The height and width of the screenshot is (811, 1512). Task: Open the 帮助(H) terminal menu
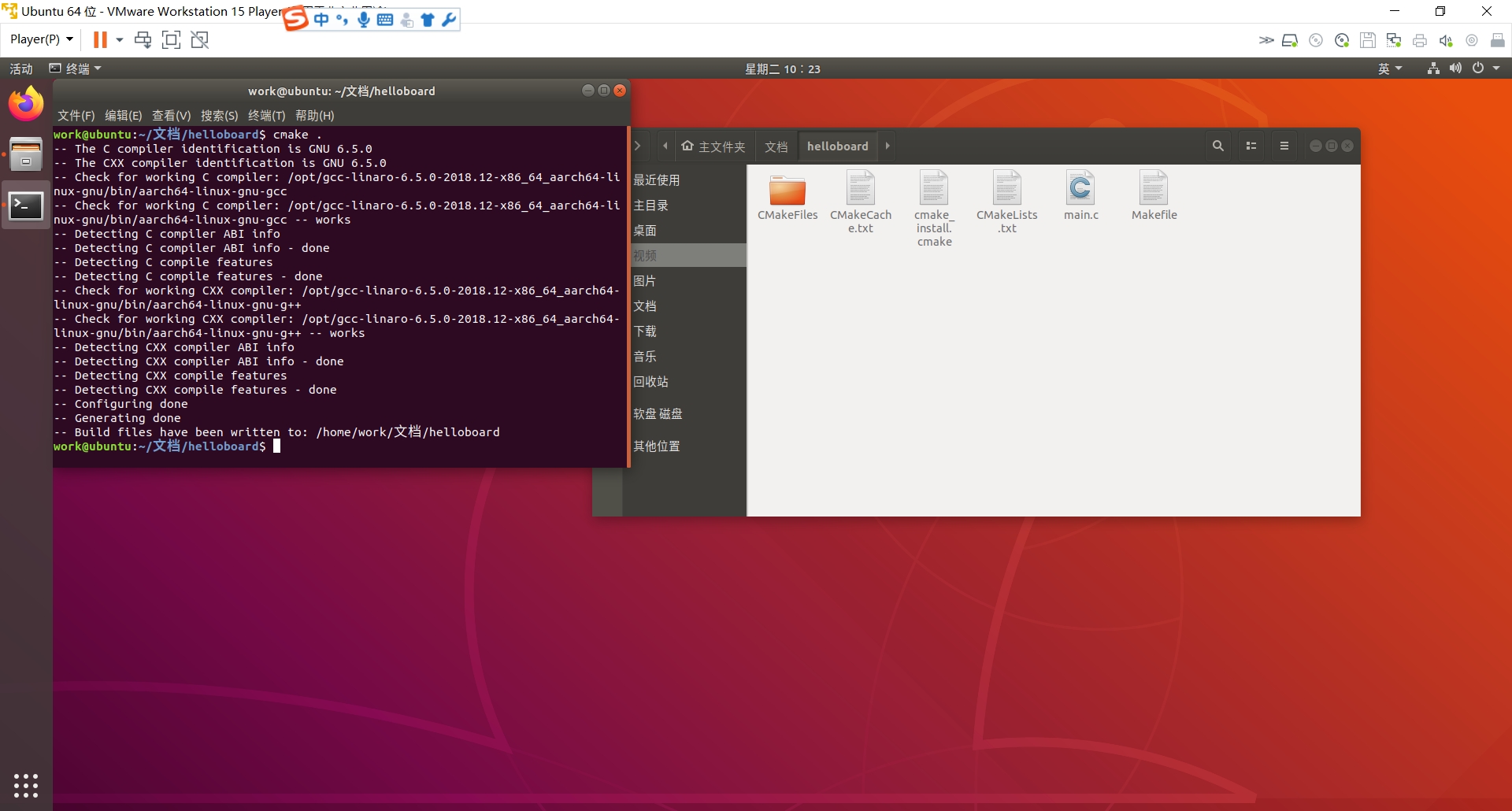[x=314, y=115]
